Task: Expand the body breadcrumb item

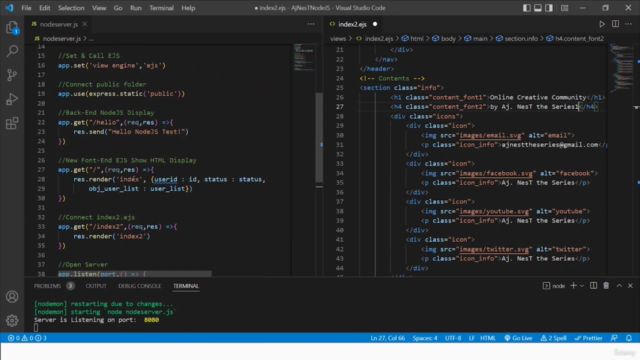Action: coord(444,38)
